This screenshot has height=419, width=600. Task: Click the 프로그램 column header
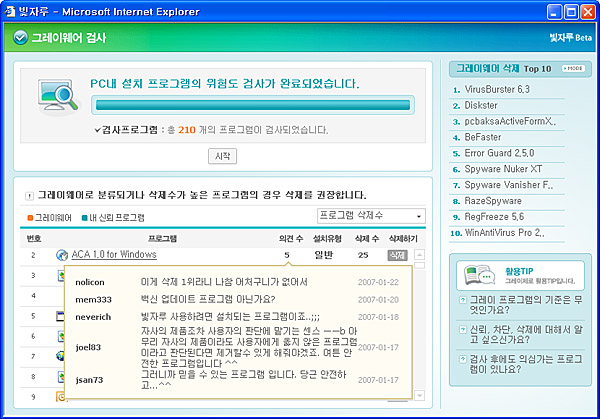tap(163, 239)
